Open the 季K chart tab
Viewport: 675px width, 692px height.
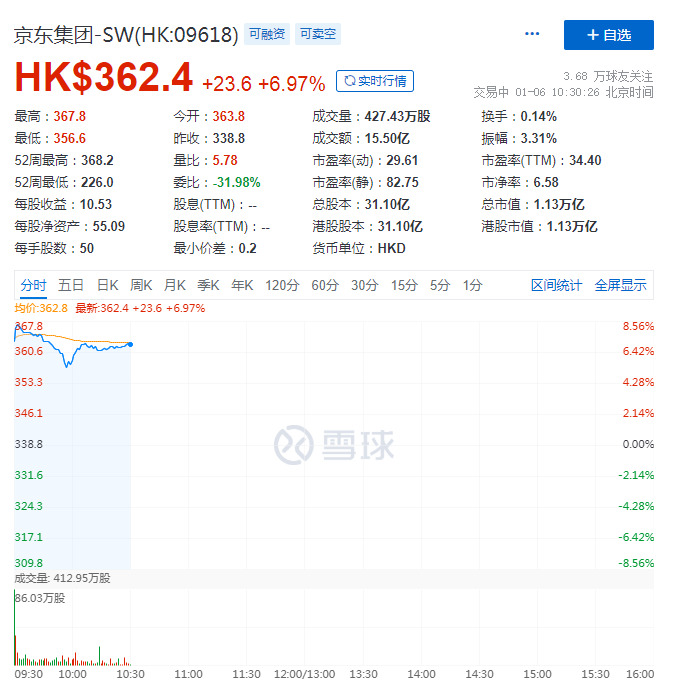(208, 285)
